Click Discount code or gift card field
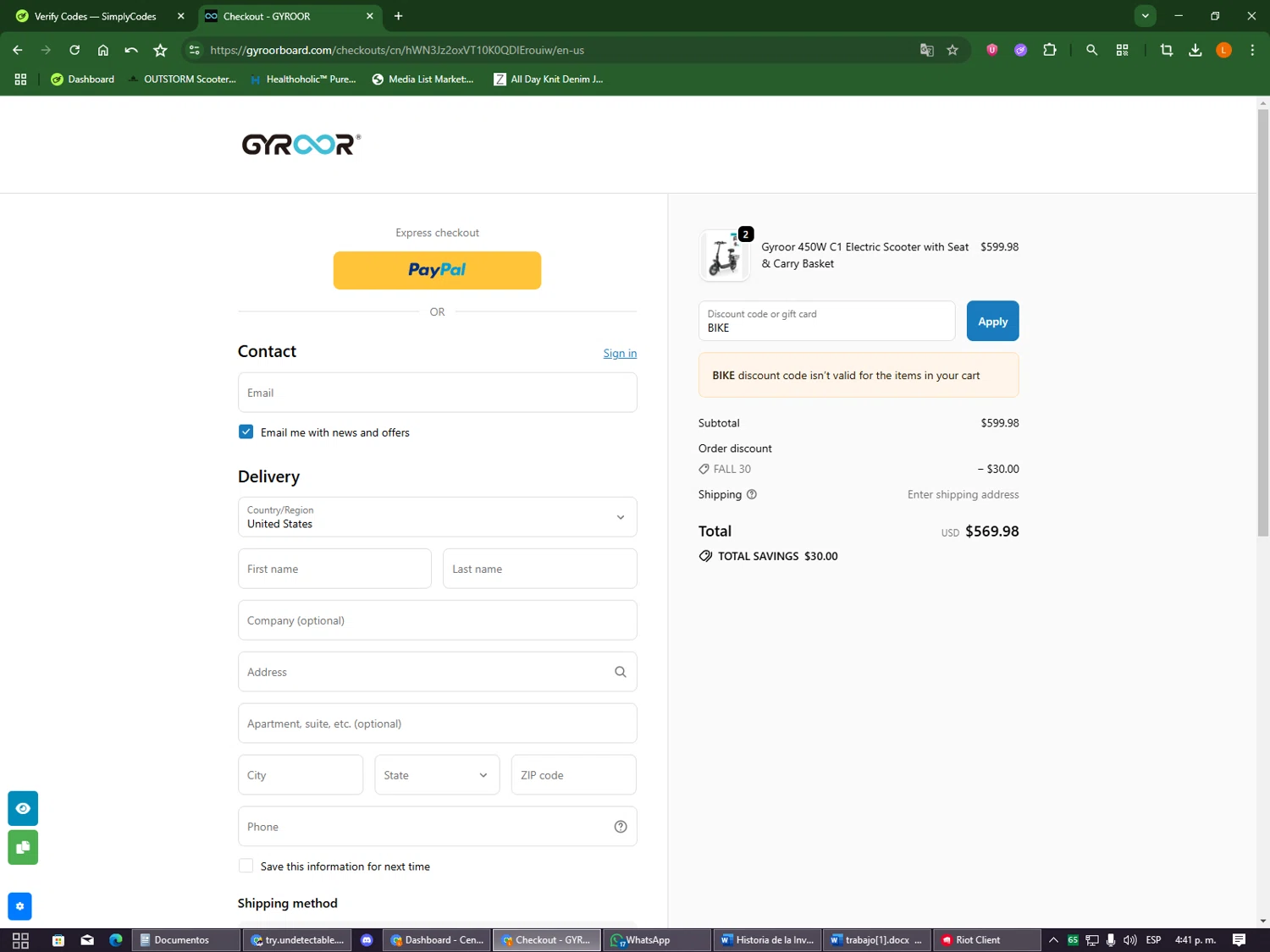 826,321
